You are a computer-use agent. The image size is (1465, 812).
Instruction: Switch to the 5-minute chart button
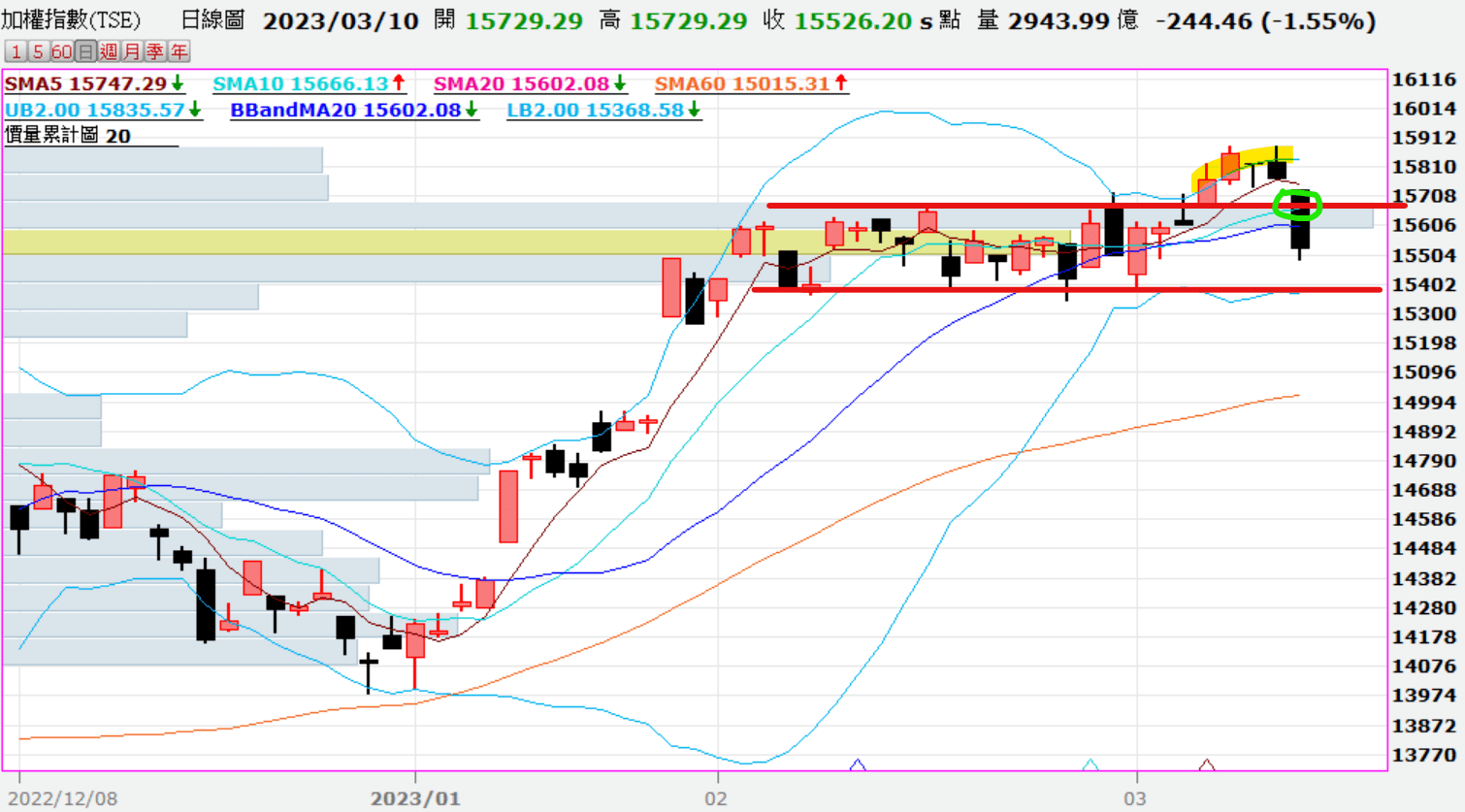(x=38, y=51)
